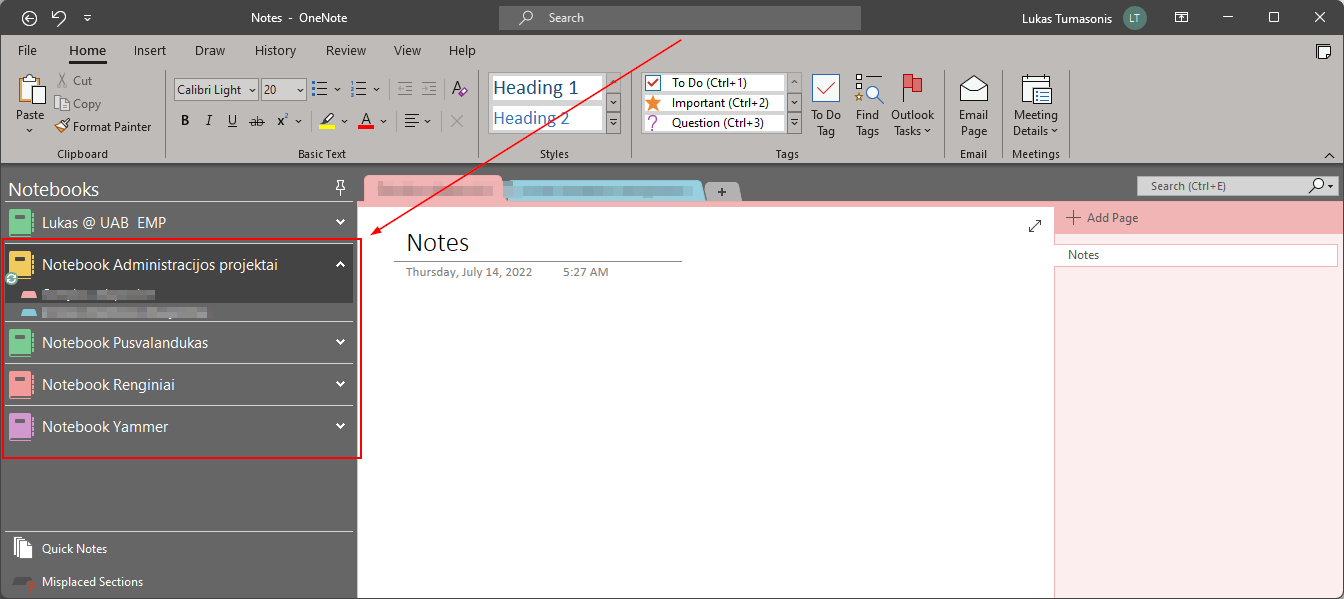Click the Delete X icon in Basic Text

click(457, 121)
